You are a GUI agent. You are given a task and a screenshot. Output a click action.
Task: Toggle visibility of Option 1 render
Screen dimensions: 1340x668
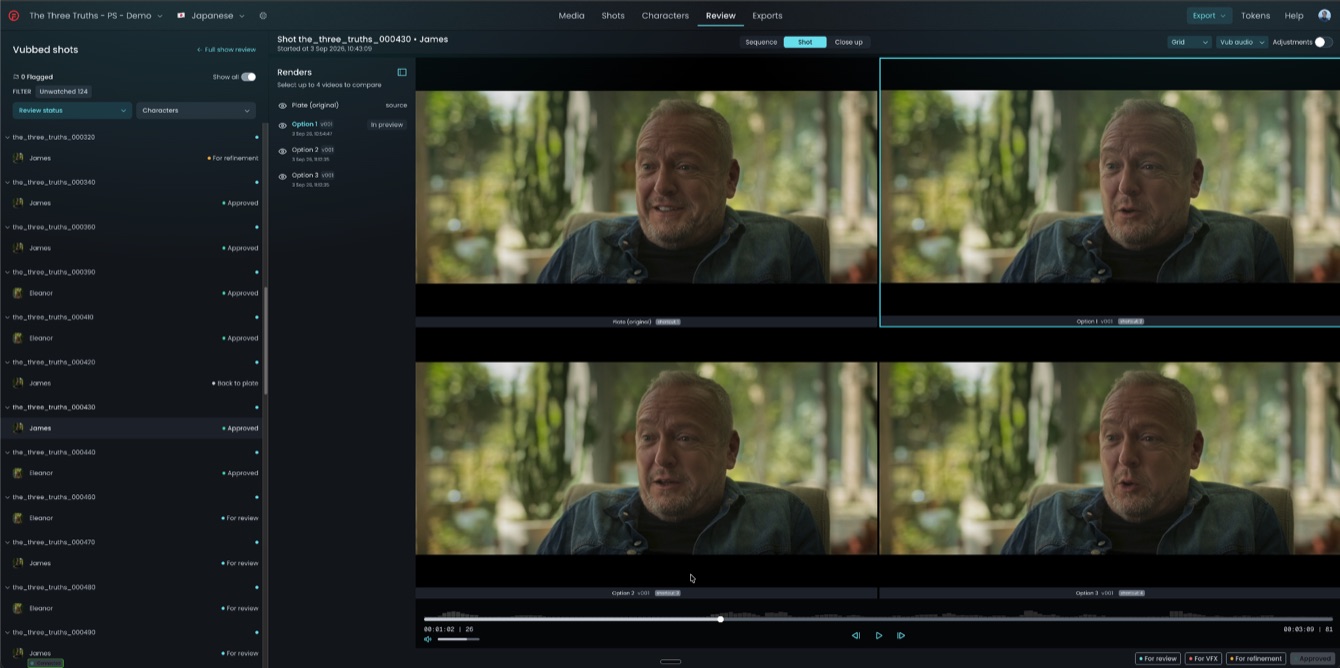pyautogui.click(x=283, y=126)
